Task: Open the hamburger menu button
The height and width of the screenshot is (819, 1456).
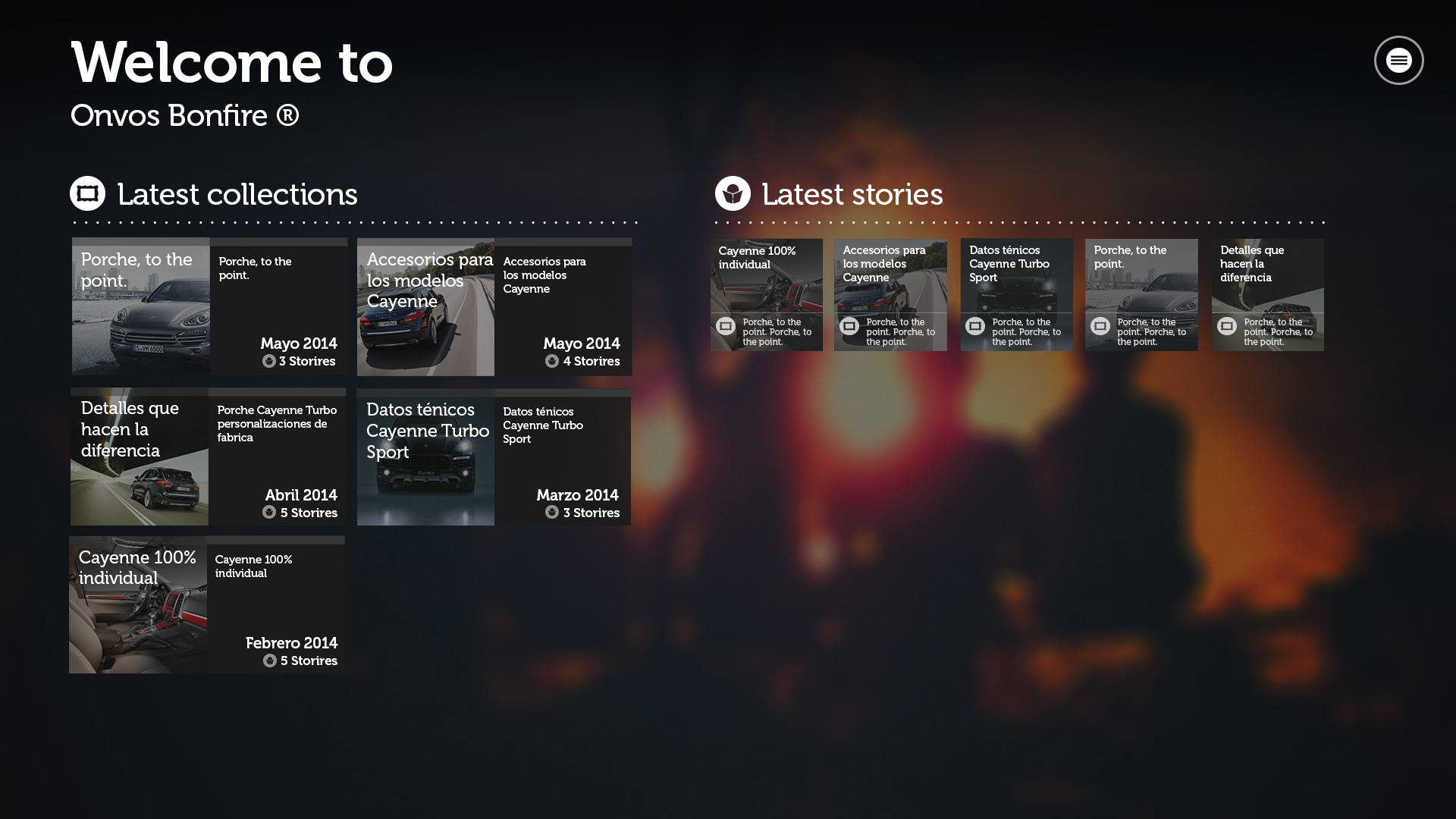Action: (1398, 60)
